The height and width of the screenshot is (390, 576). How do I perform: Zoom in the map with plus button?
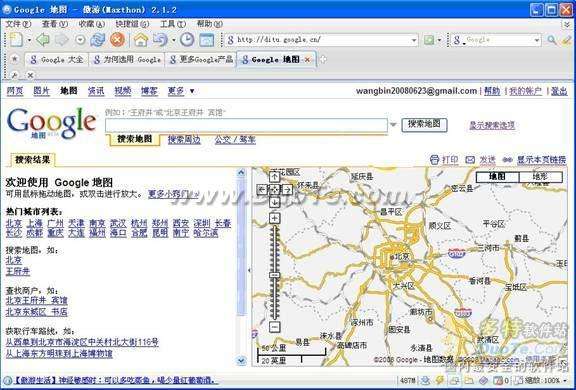[x=275, y=218]
